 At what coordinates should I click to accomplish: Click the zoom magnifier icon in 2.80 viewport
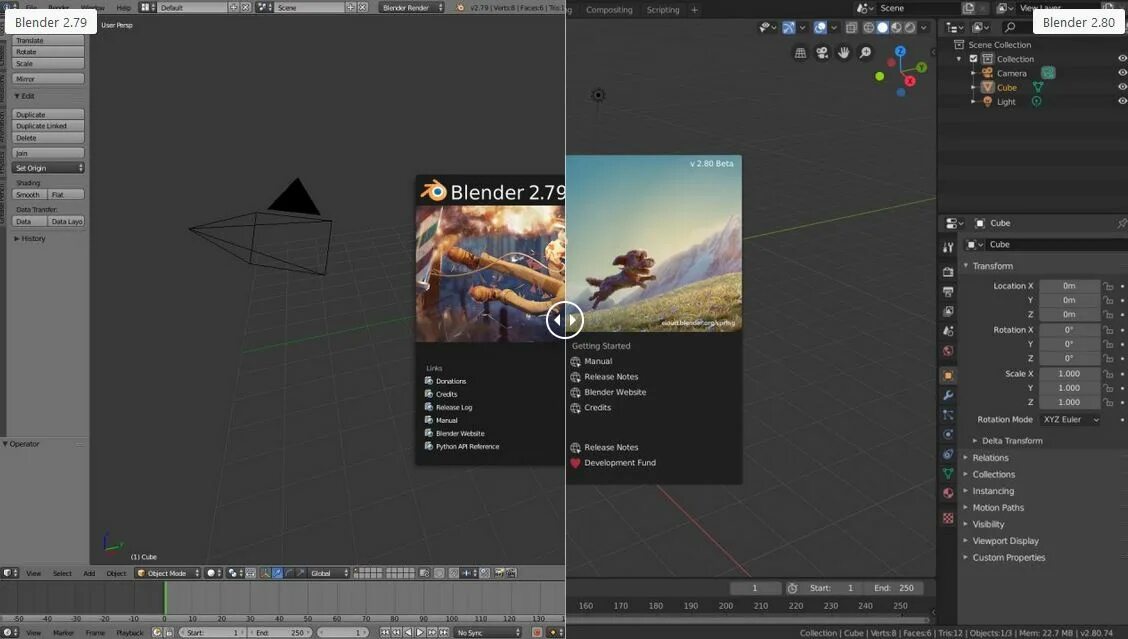(x=865, y=53)
